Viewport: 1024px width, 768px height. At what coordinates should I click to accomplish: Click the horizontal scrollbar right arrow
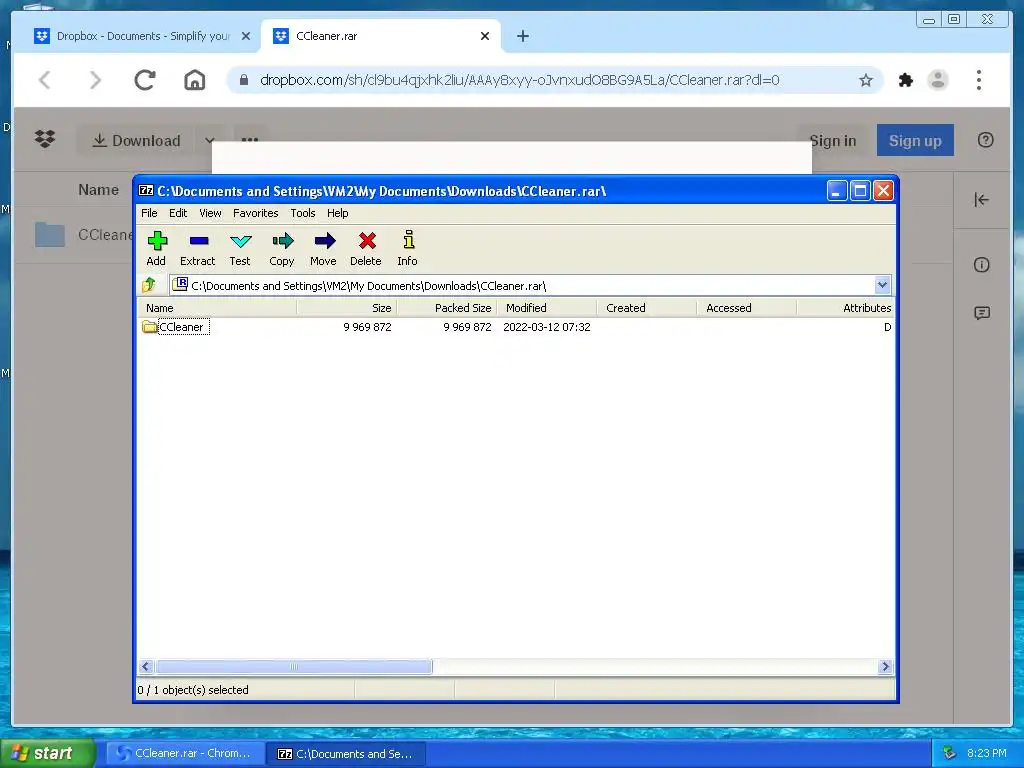885,667
